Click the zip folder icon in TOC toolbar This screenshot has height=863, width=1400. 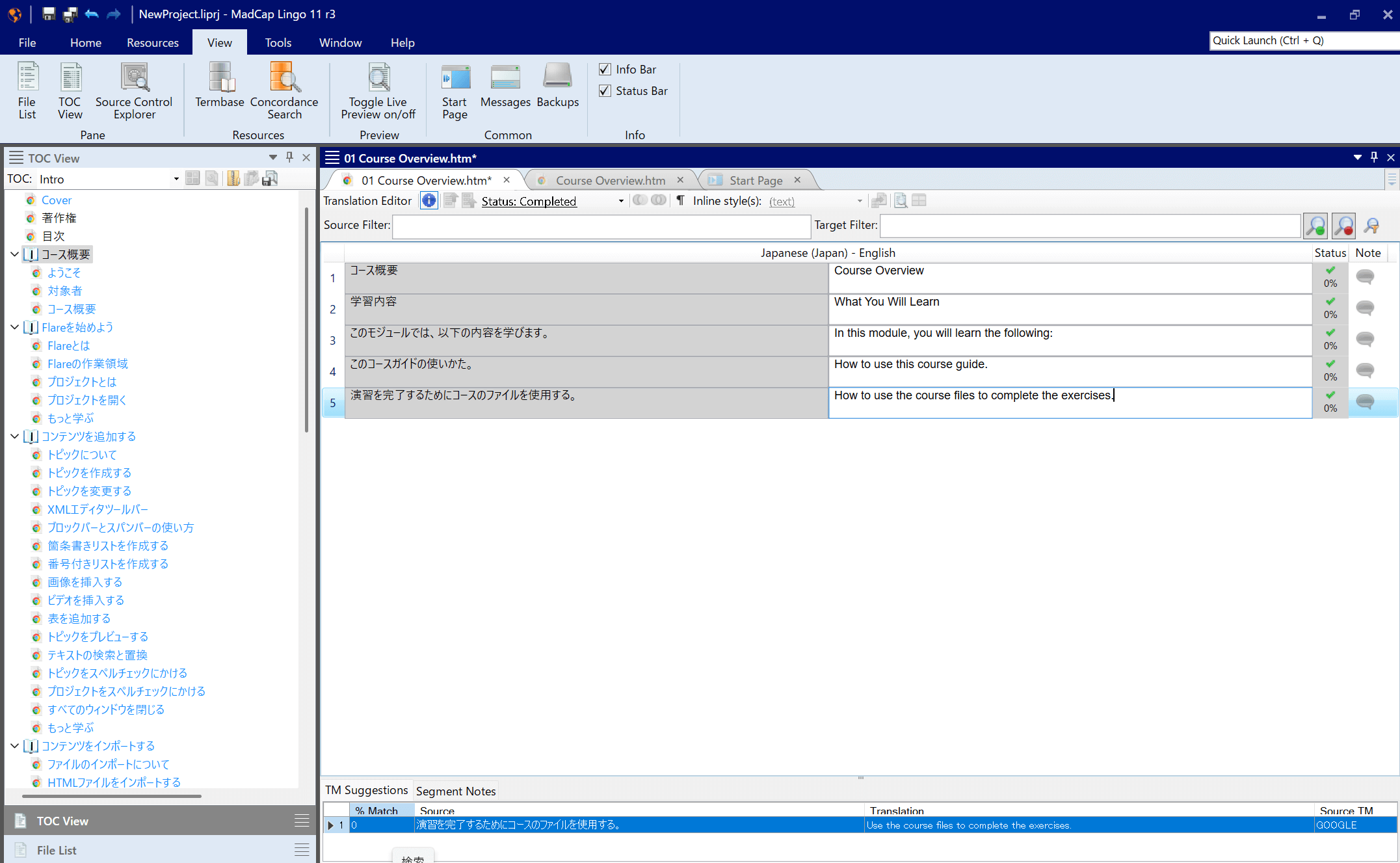tap(233, 178)
